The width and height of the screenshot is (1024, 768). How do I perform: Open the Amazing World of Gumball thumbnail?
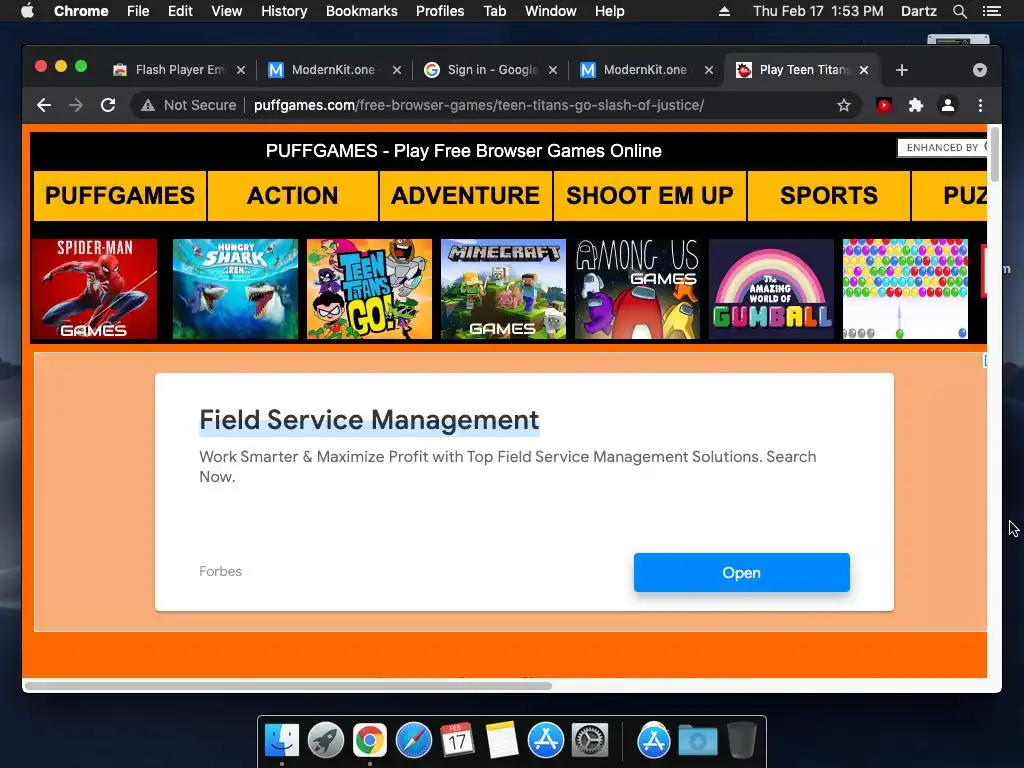pyautogui.click(x=771, y=289)
